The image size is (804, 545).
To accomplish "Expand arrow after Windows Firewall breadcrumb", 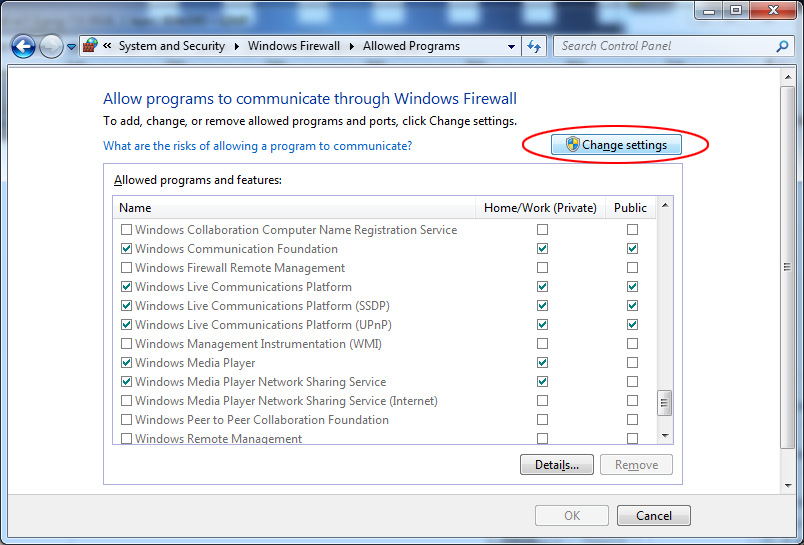I will [352, 46].
